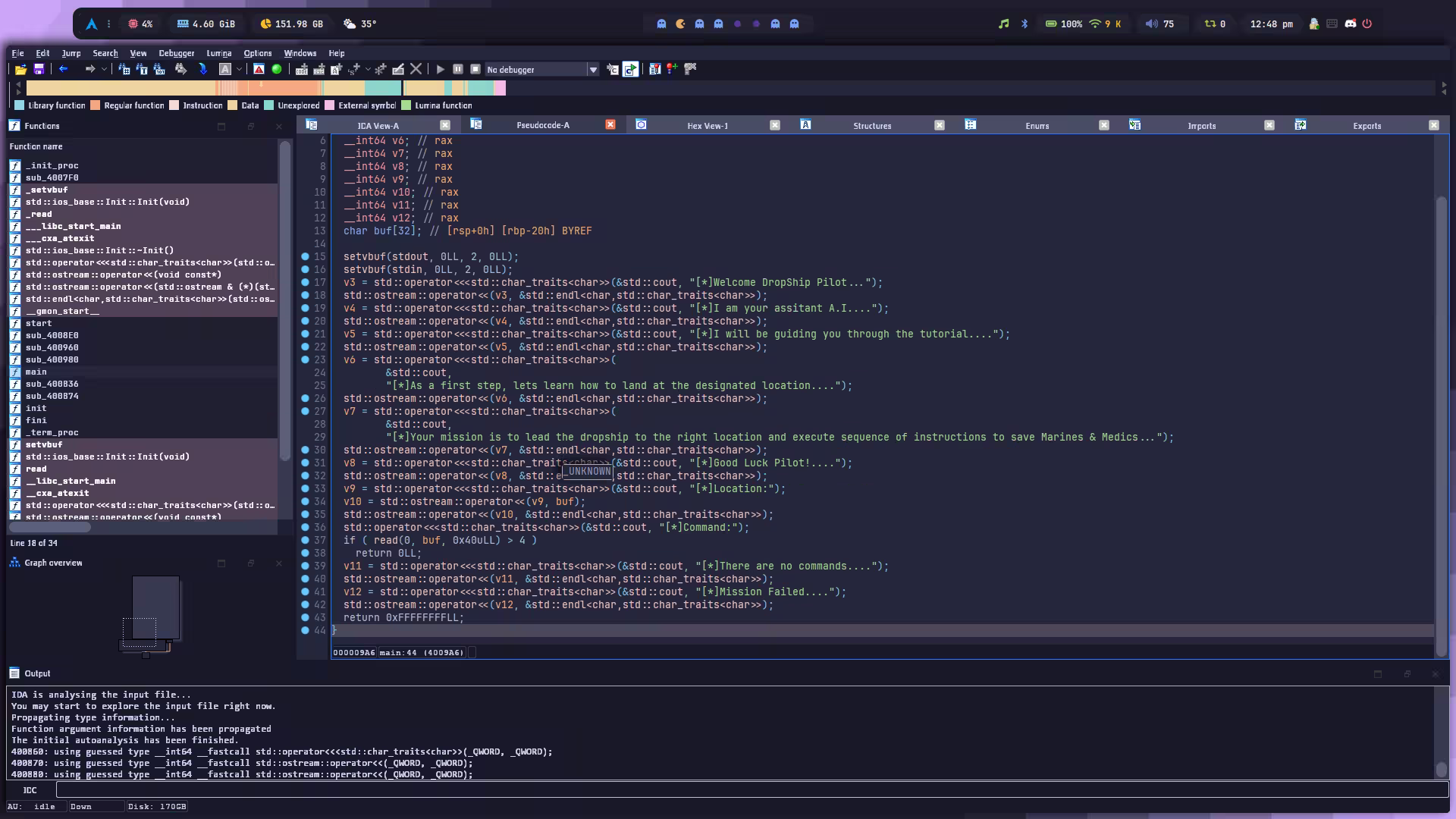
Task: Click the green circle analysis indicator
Action: (x=277, y=69)
